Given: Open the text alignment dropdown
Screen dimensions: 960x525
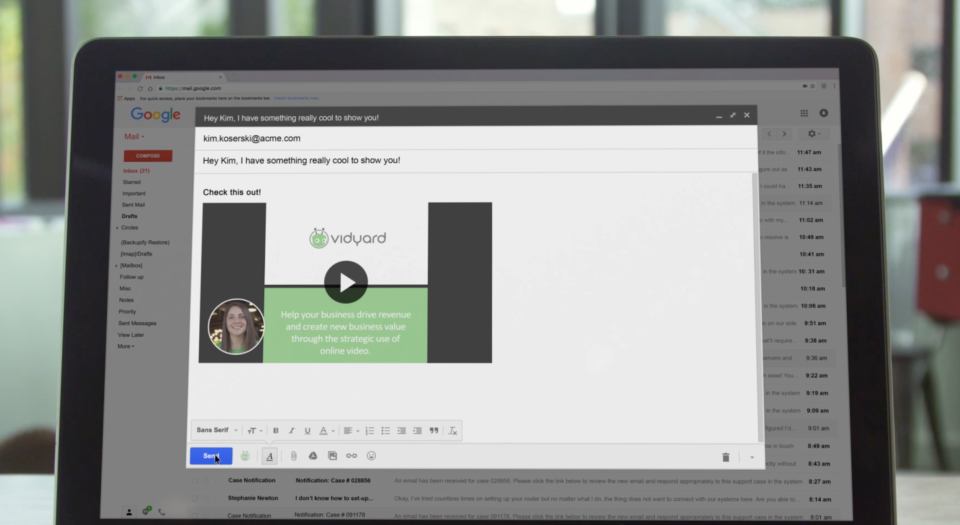Looking at the screenshot, I should pyautogui.click(x=351, y=431).
